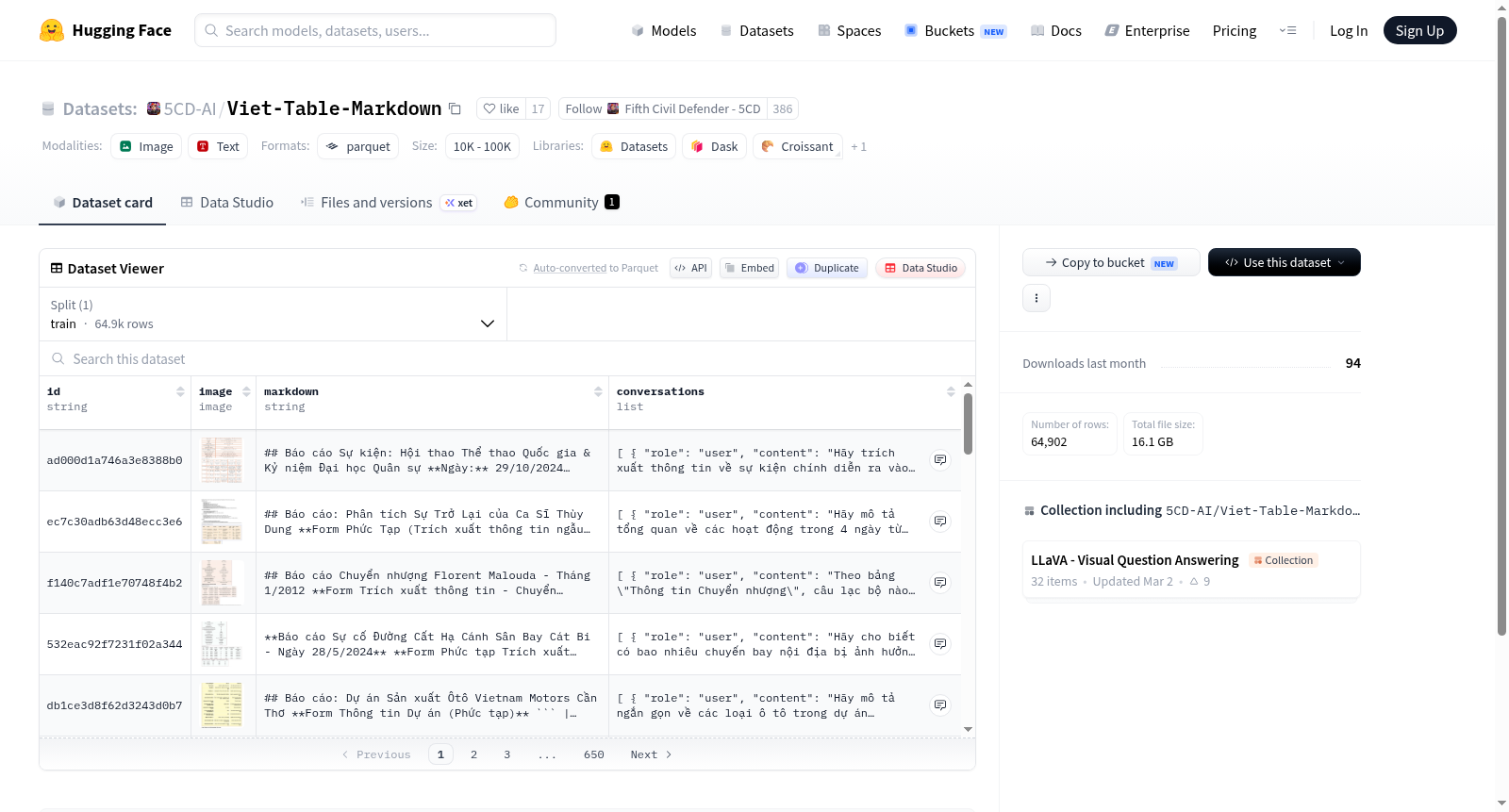
Task: Click the Embed button
Action: click(750, 268)
